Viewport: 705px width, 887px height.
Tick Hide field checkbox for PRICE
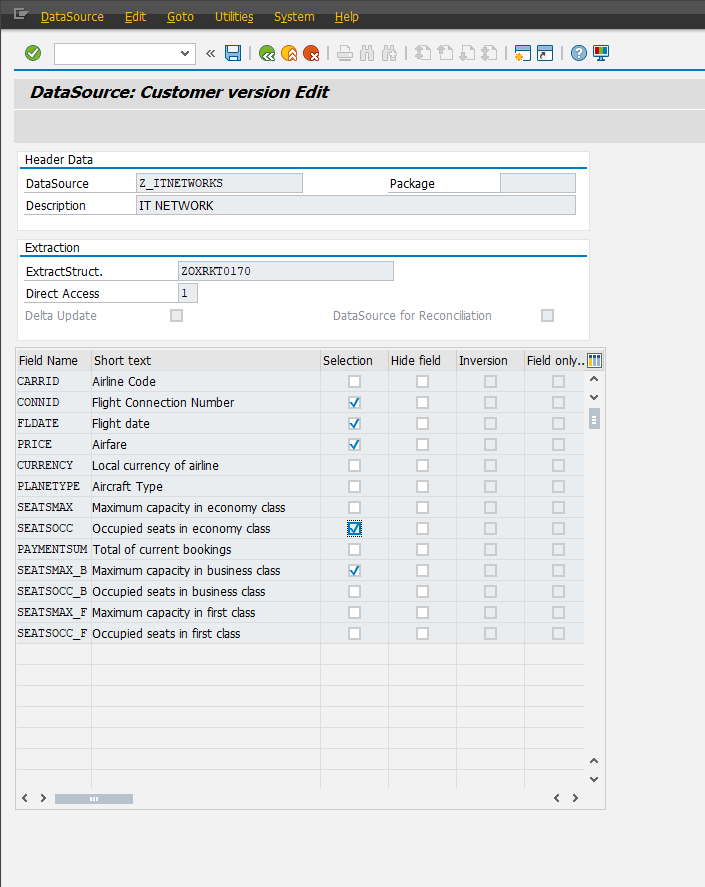(x=423, y=445)
